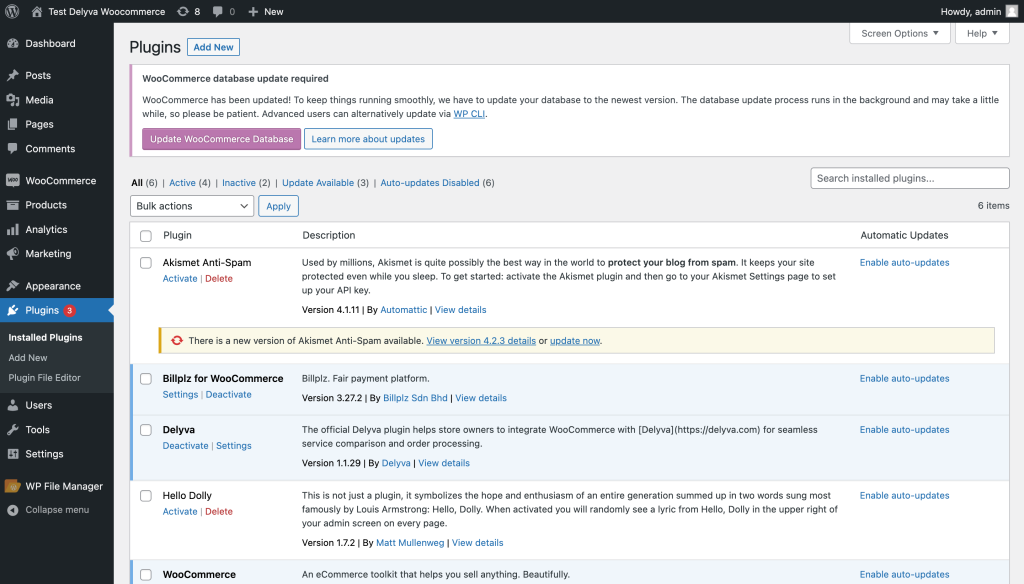
Task: Check the Delyva plugin checkbox
Action: [x=146, y=430]
